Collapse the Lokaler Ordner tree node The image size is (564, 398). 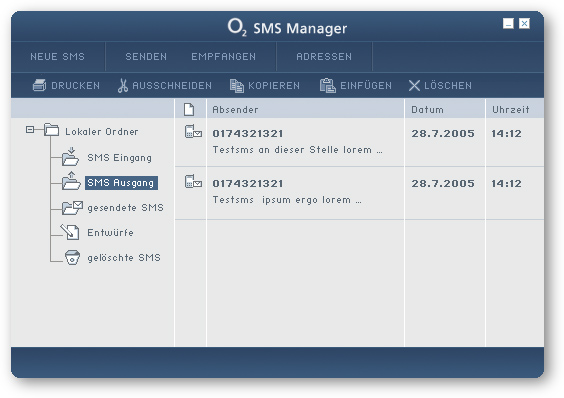[x=30, y=129]
